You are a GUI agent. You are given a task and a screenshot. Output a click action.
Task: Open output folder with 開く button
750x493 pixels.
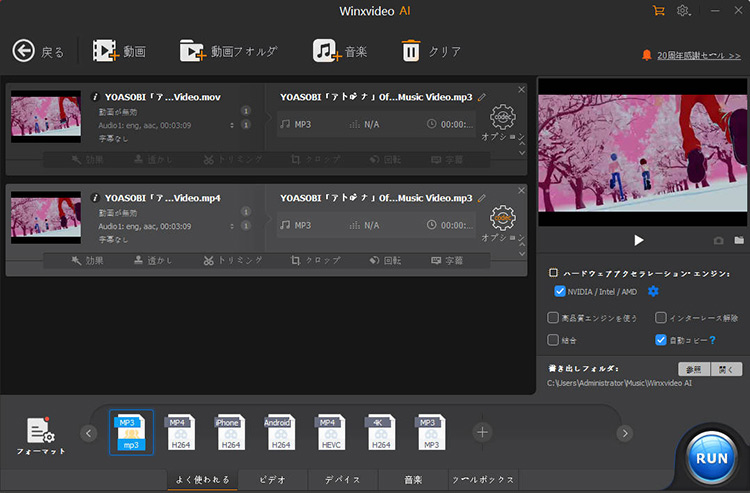[726, 369]
